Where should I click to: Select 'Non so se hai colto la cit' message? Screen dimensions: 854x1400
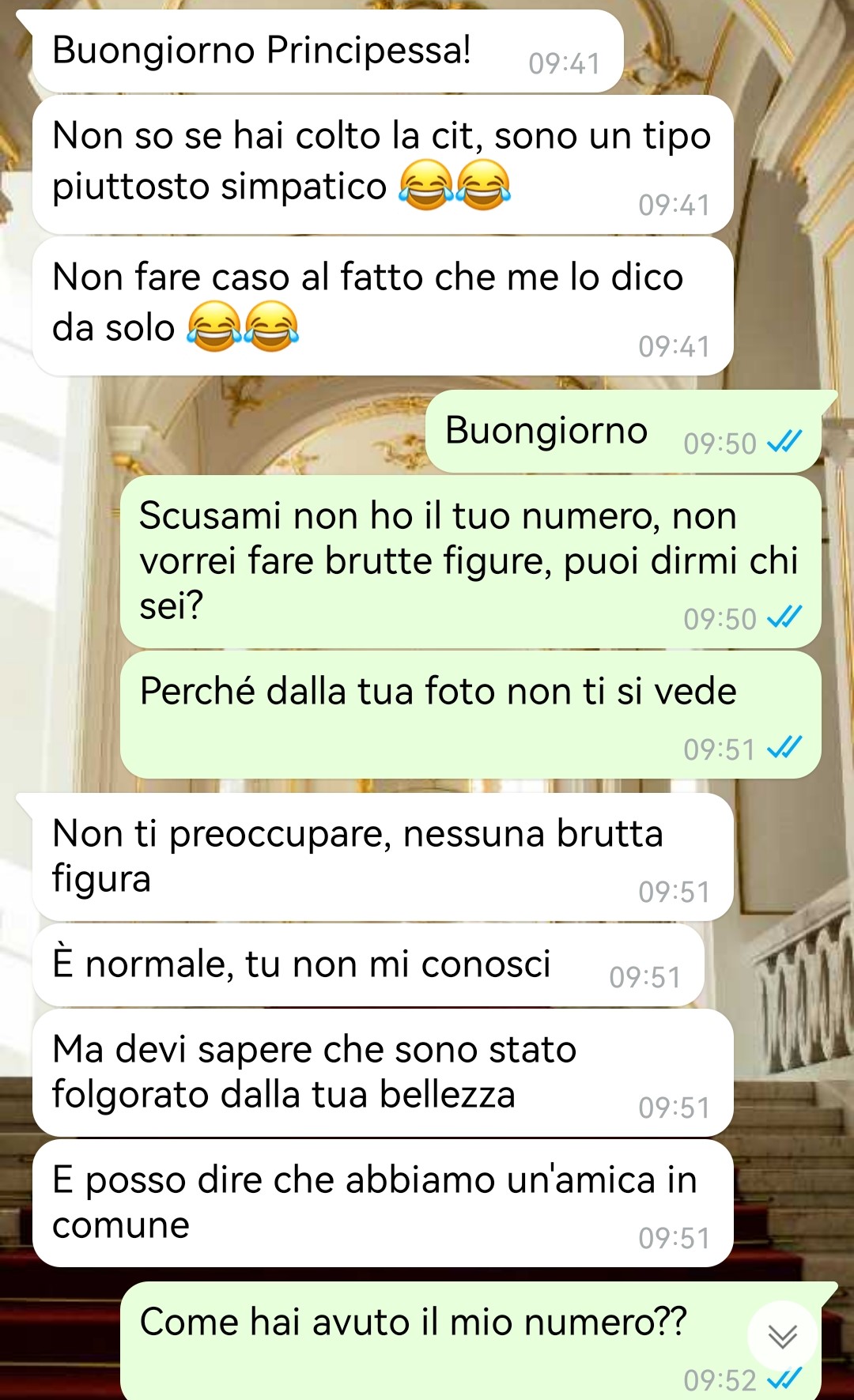pyautogui.click(x=383, y=164)
